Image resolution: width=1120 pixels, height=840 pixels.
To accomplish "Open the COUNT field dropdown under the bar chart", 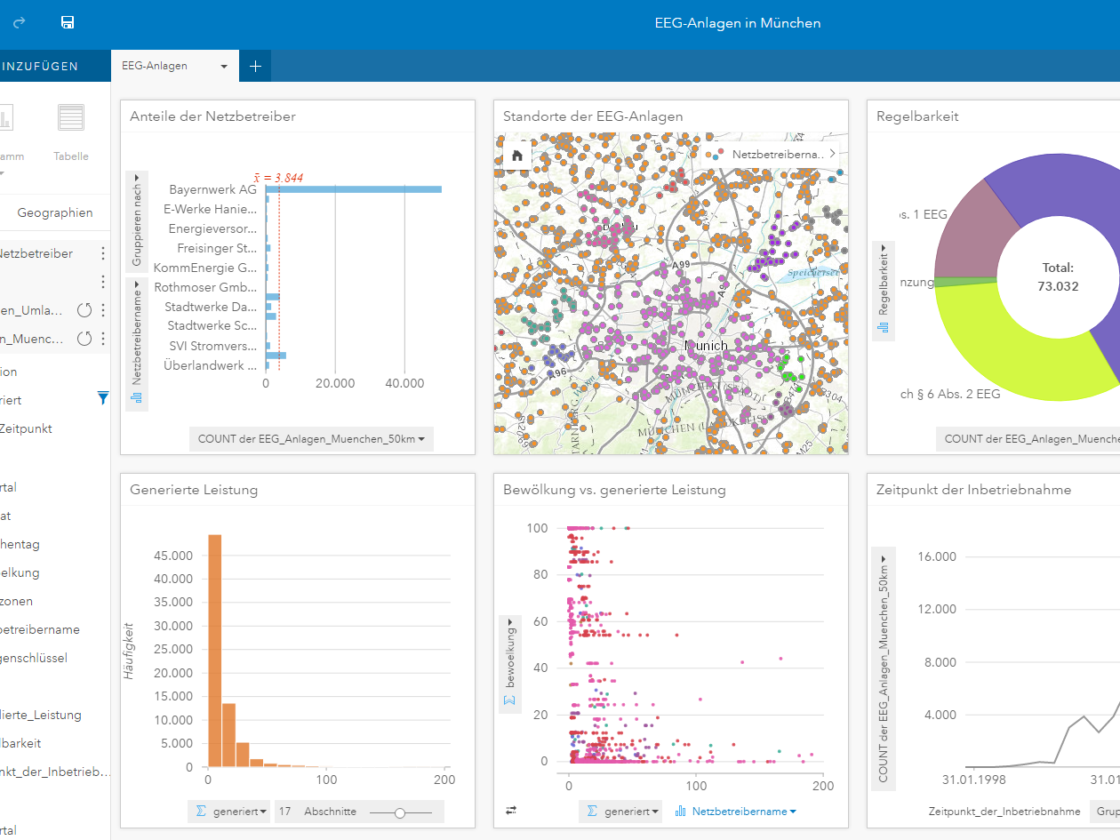I will 310,438.
